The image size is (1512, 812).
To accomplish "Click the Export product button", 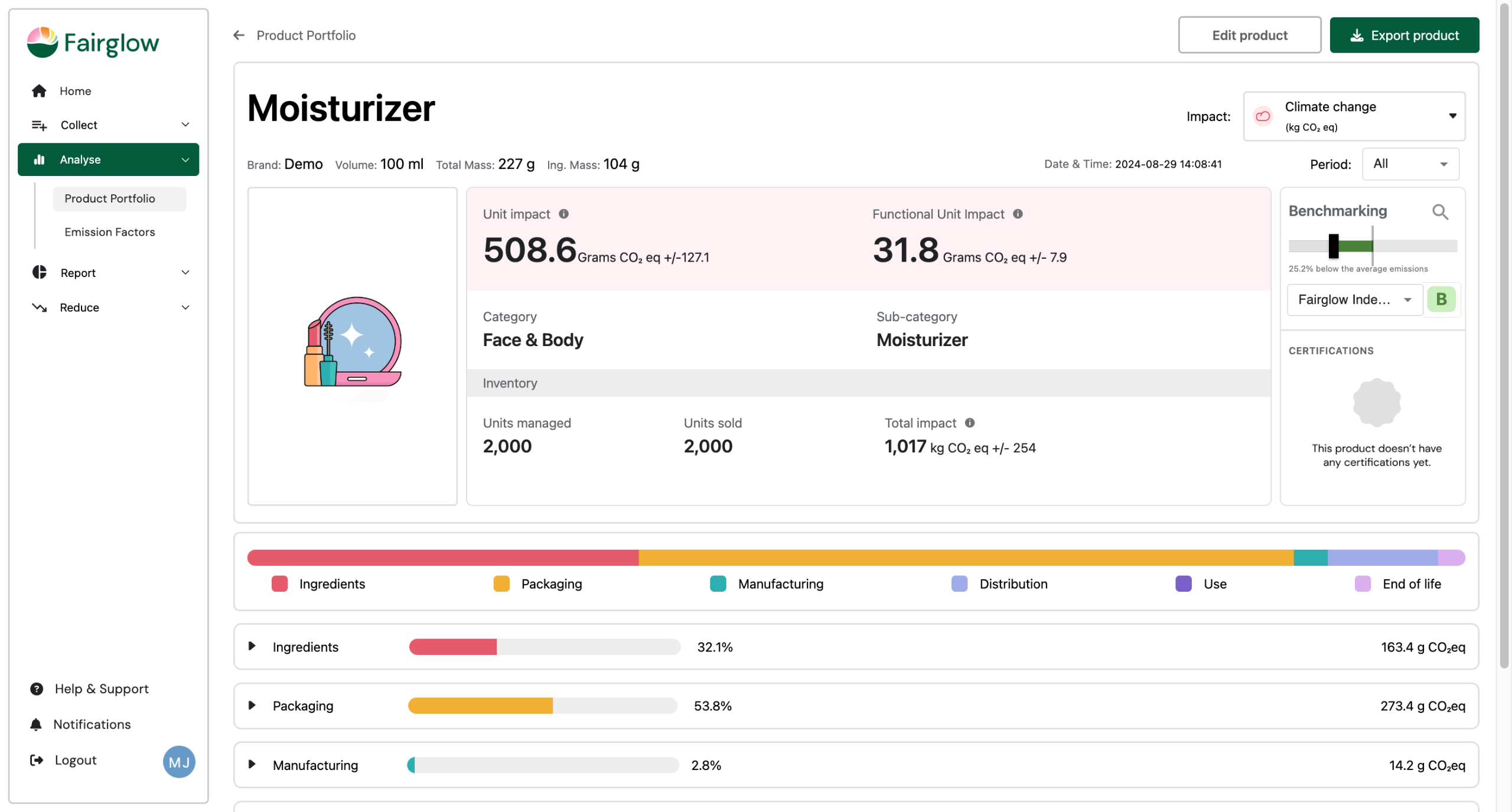I will point(1404,35).
